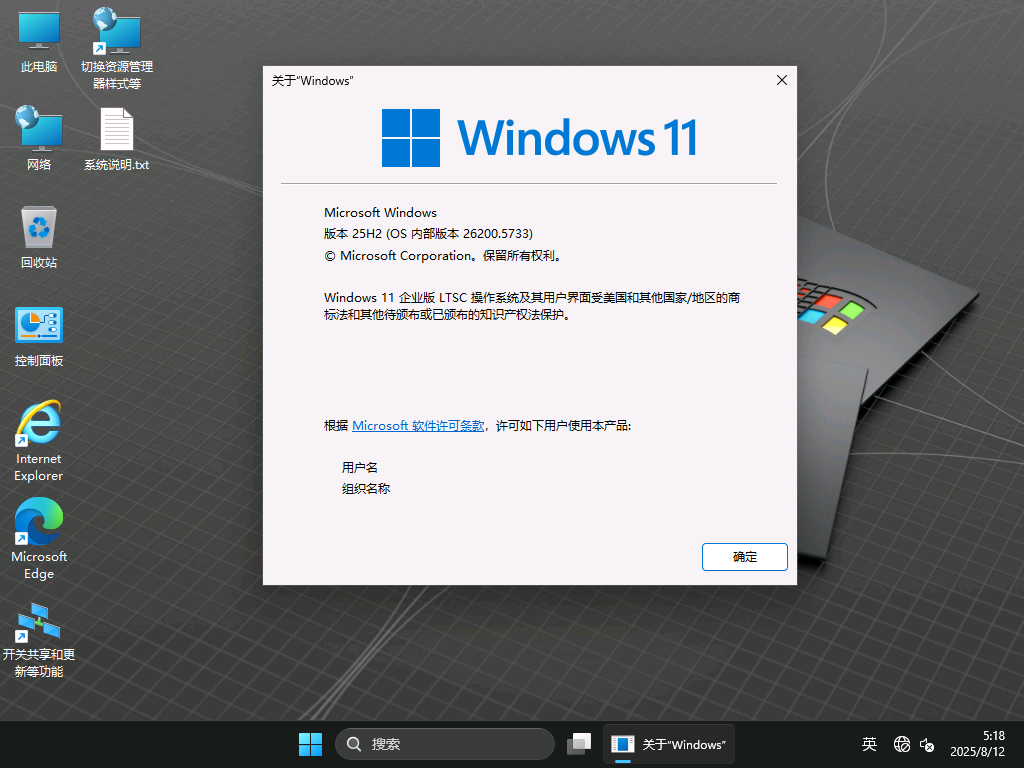Click the Microsoft Corporation copyright line

tap(443, 256)
